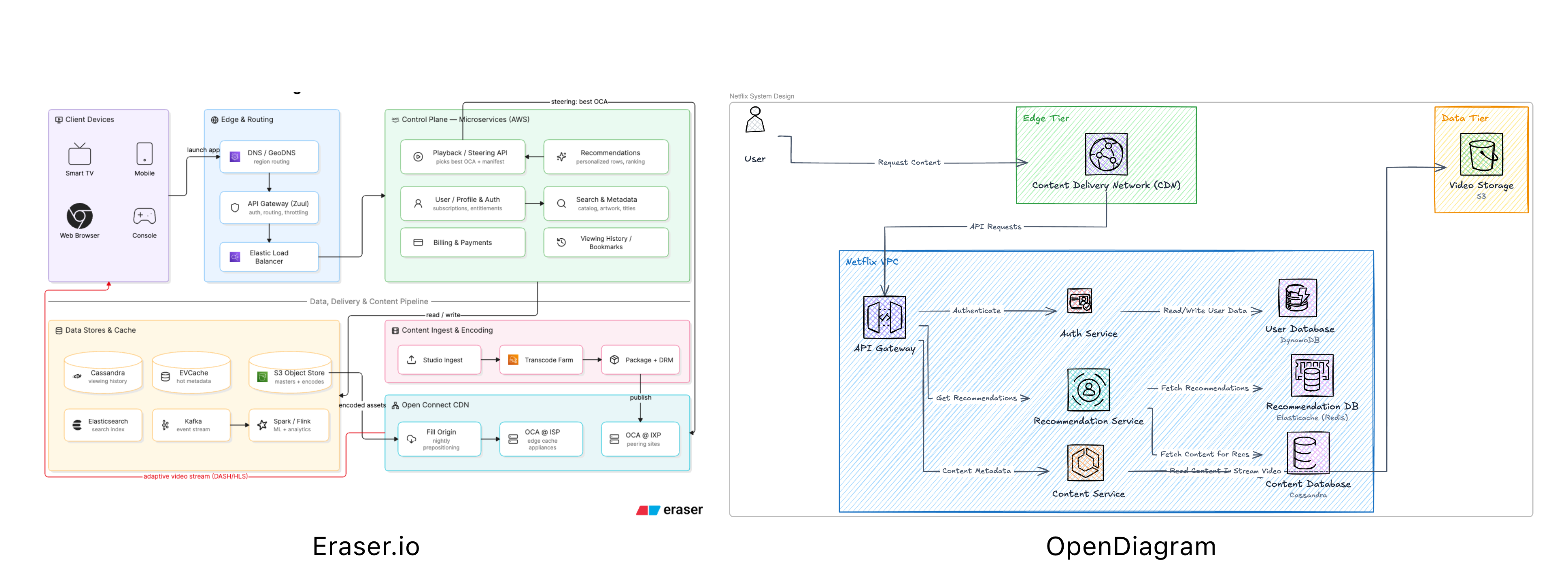Click the Billing & Payments card icon
This screenshot has width=1568, height=581.
(x=418, y=242)
